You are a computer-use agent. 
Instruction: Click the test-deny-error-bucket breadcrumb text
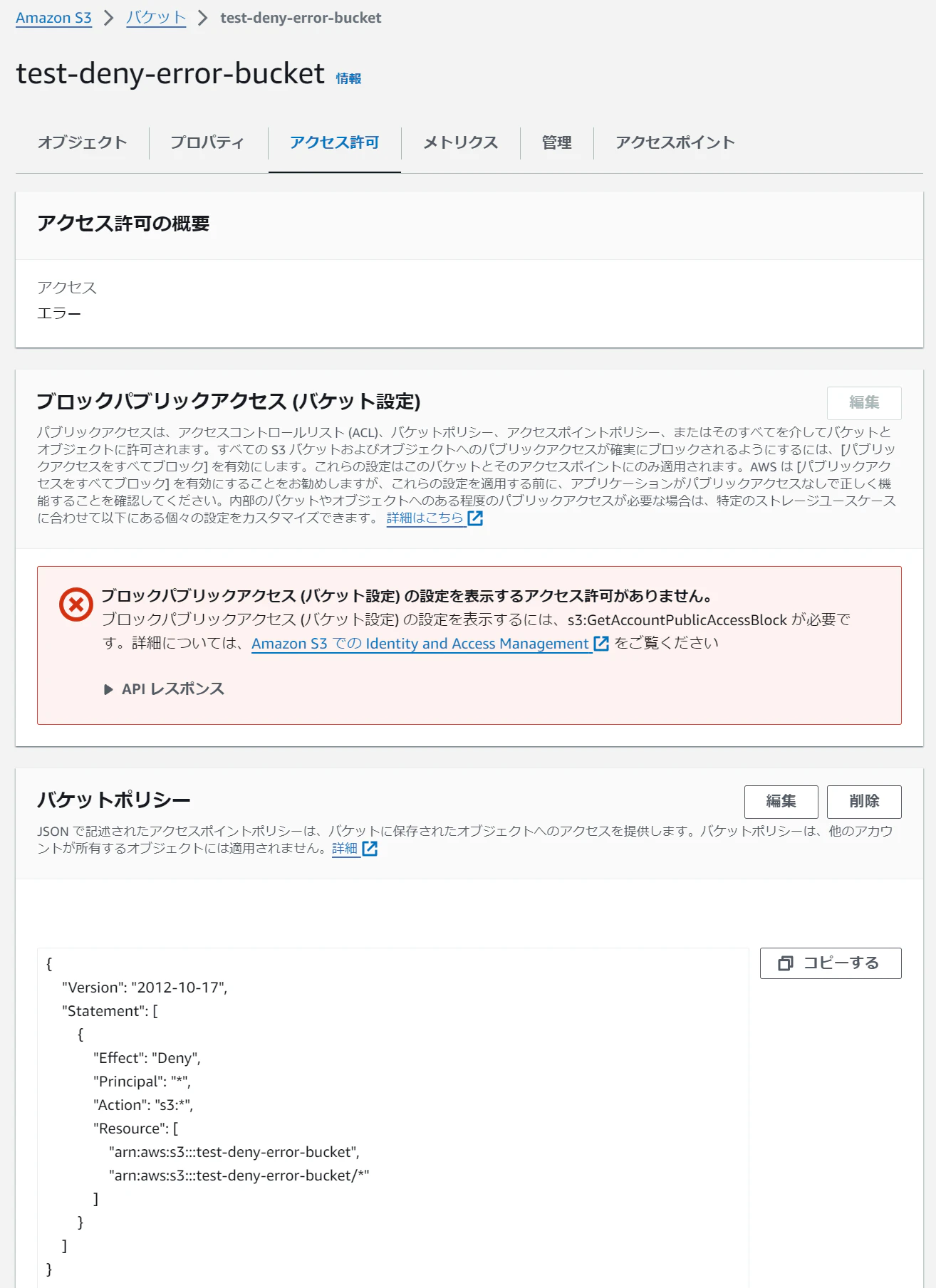coord(301,18)
